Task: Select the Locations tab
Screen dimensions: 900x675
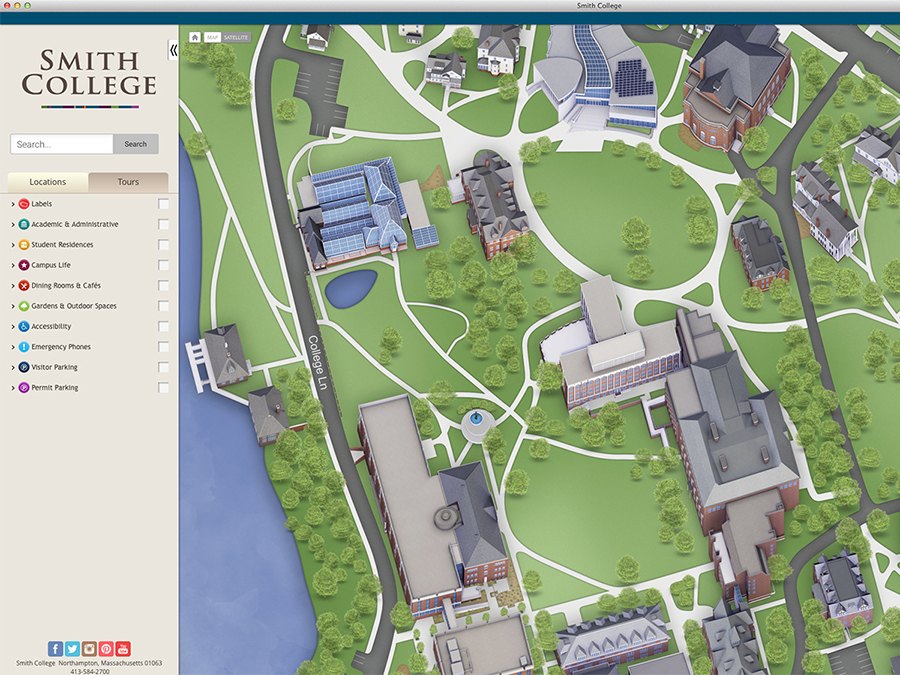Action: 48,182
